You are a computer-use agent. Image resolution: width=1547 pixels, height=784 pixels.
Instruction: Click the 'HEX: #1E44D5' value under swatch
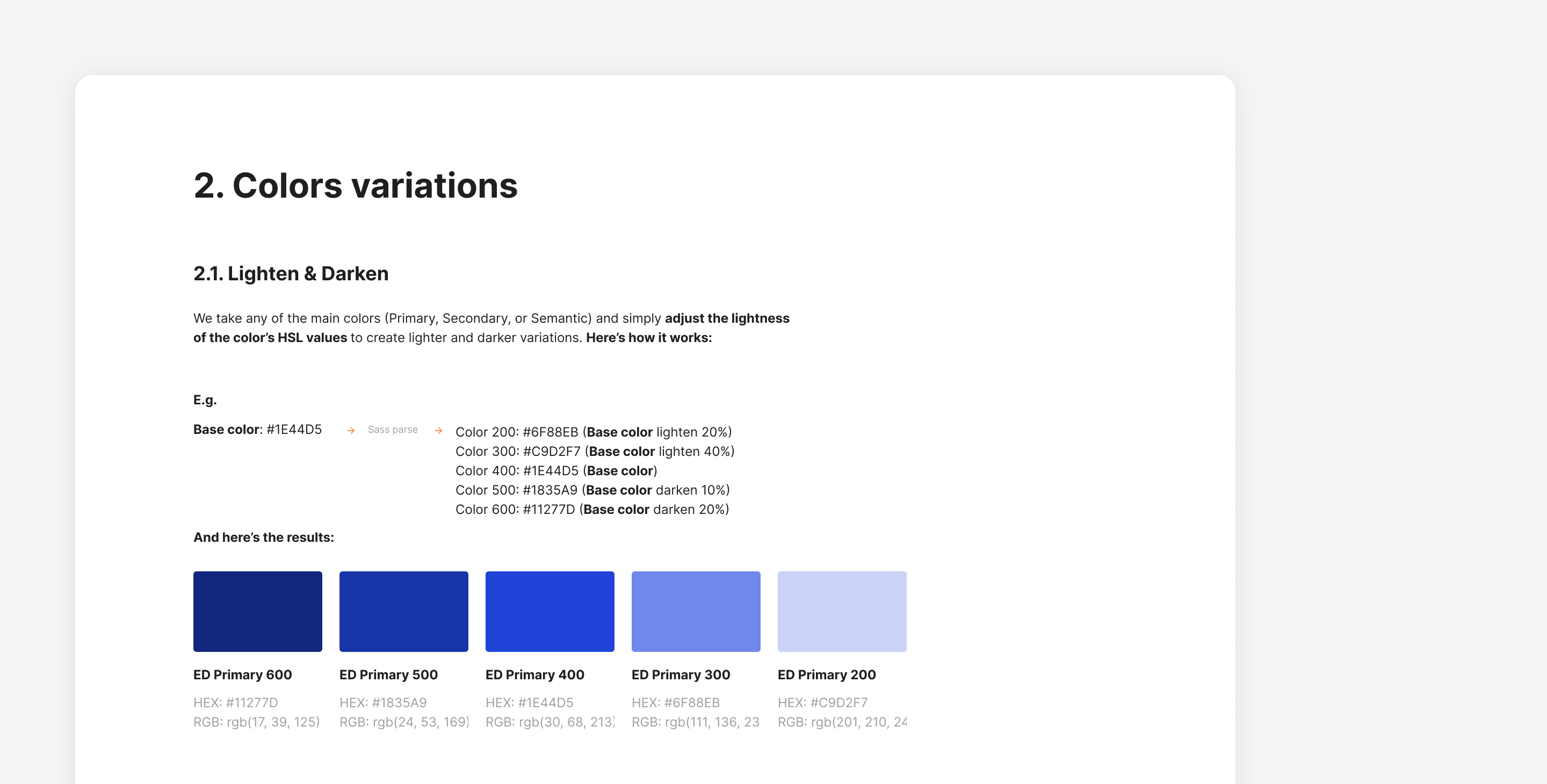tap(529, 702)
